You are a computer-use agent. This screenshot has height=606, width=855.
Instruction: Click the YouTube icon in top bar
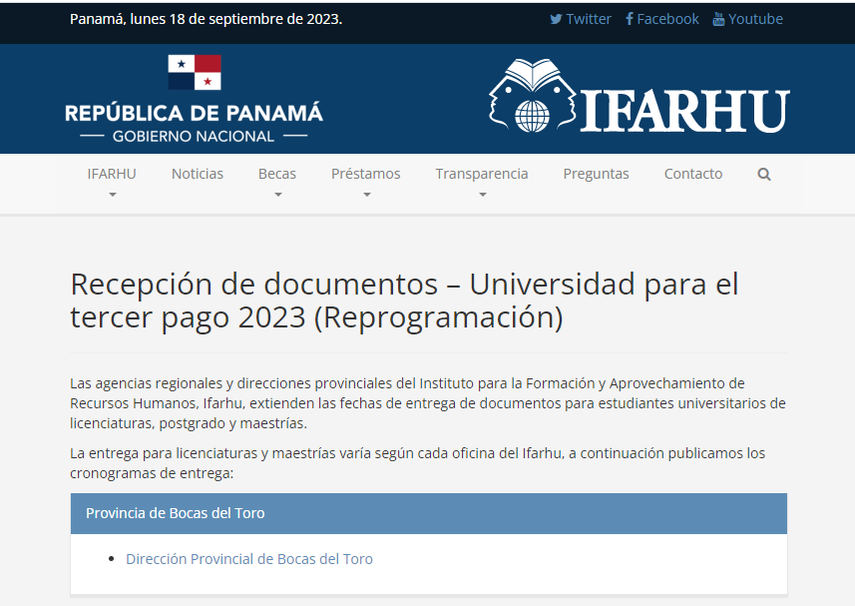click(x=718, y=19)
